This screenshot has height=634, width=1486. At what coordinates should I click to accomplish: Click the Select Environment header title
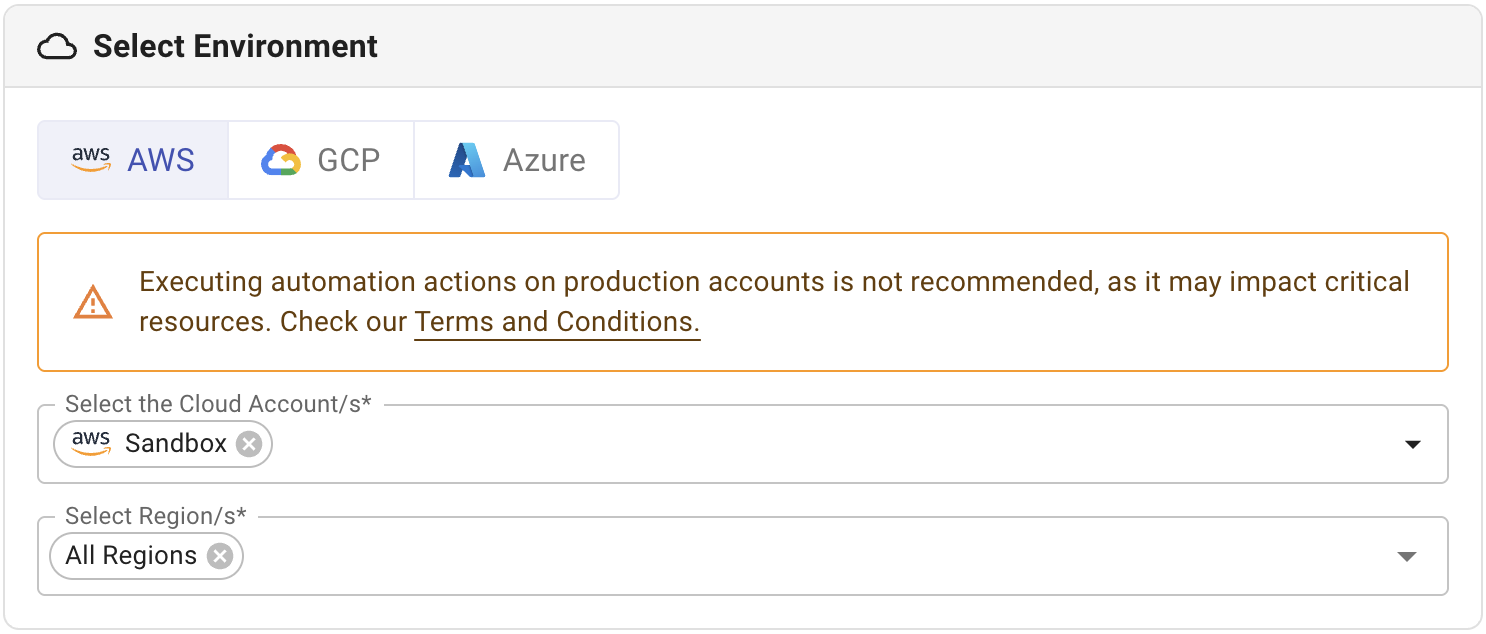tap(236, 47)
